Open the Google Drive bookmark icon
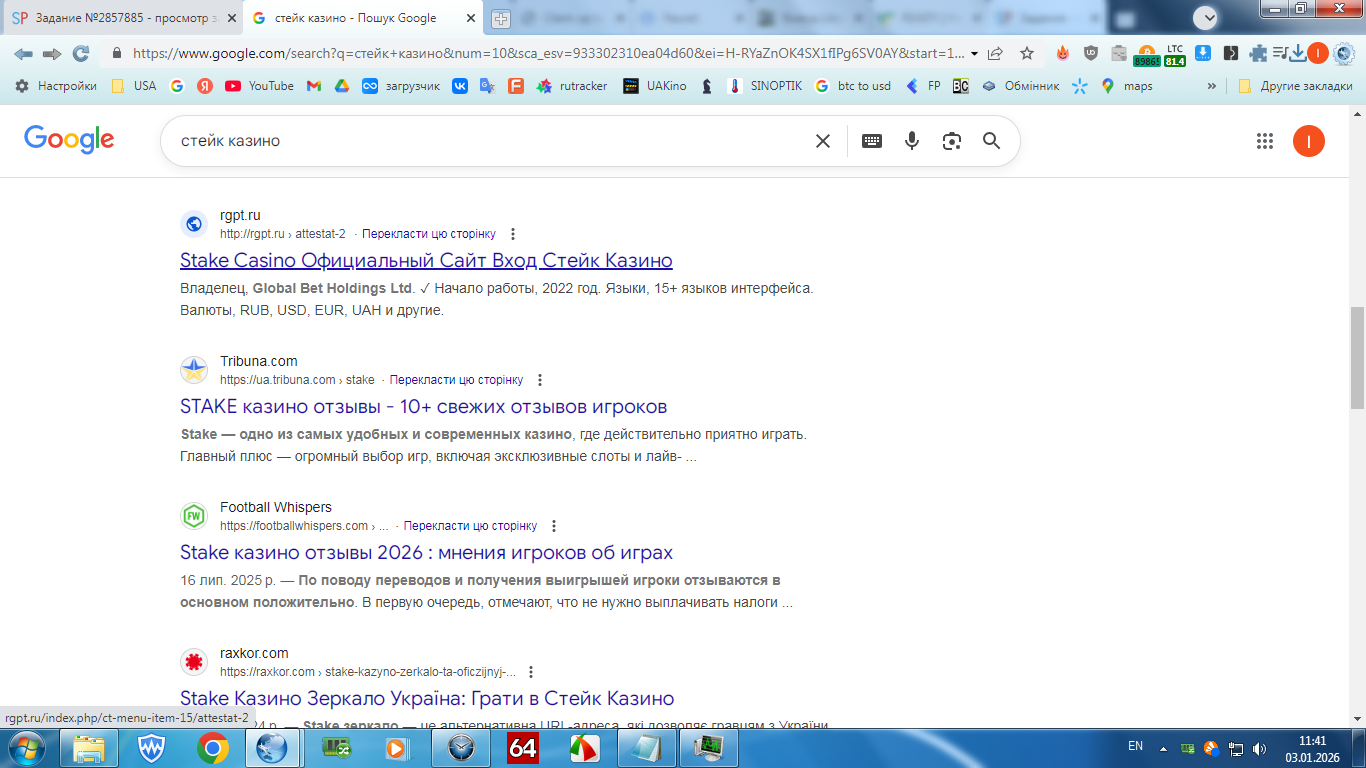Image resolution: width=1366 pixels, height=768 pixels. pos(341,86)
